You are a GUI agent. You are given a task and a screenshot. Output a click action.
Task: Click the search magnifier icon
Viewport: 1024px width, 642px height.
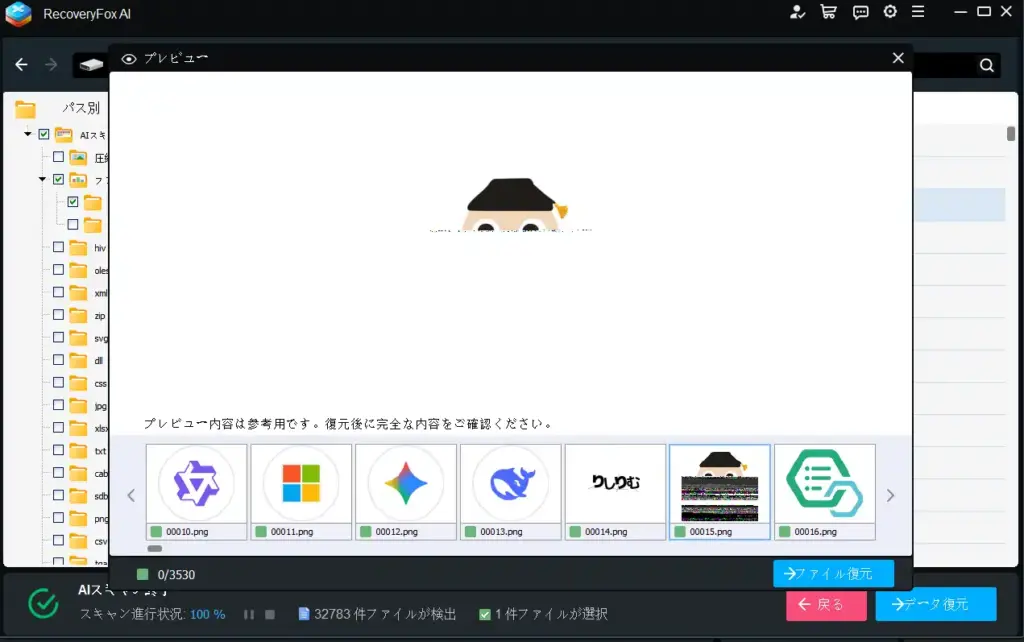click(986, 65)
